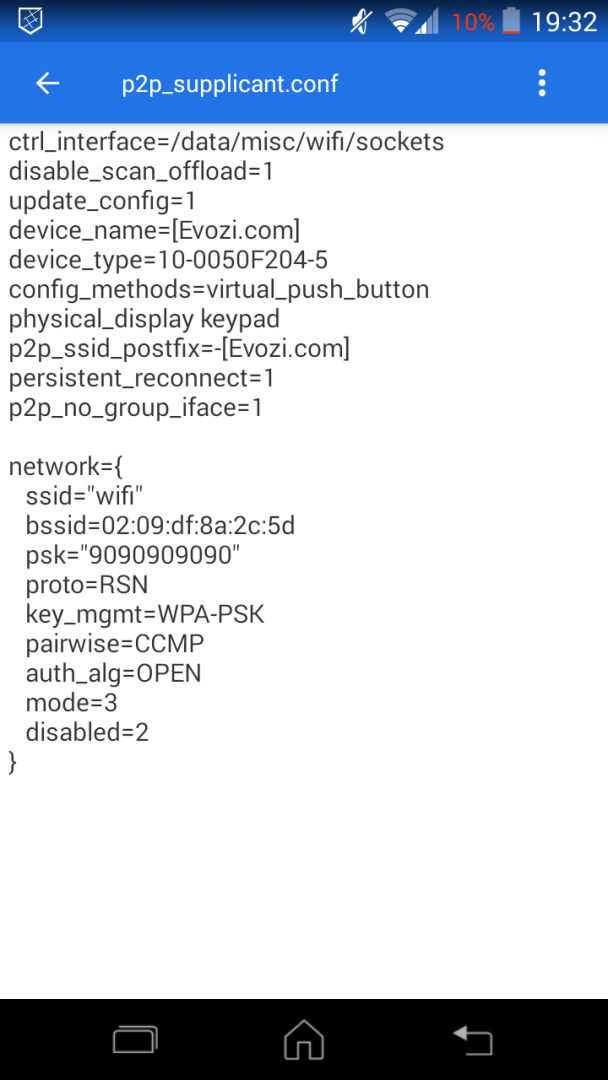Tap the Wi-Fi signal status icon
The image size is (608, 1080).
tap(401, 21)
